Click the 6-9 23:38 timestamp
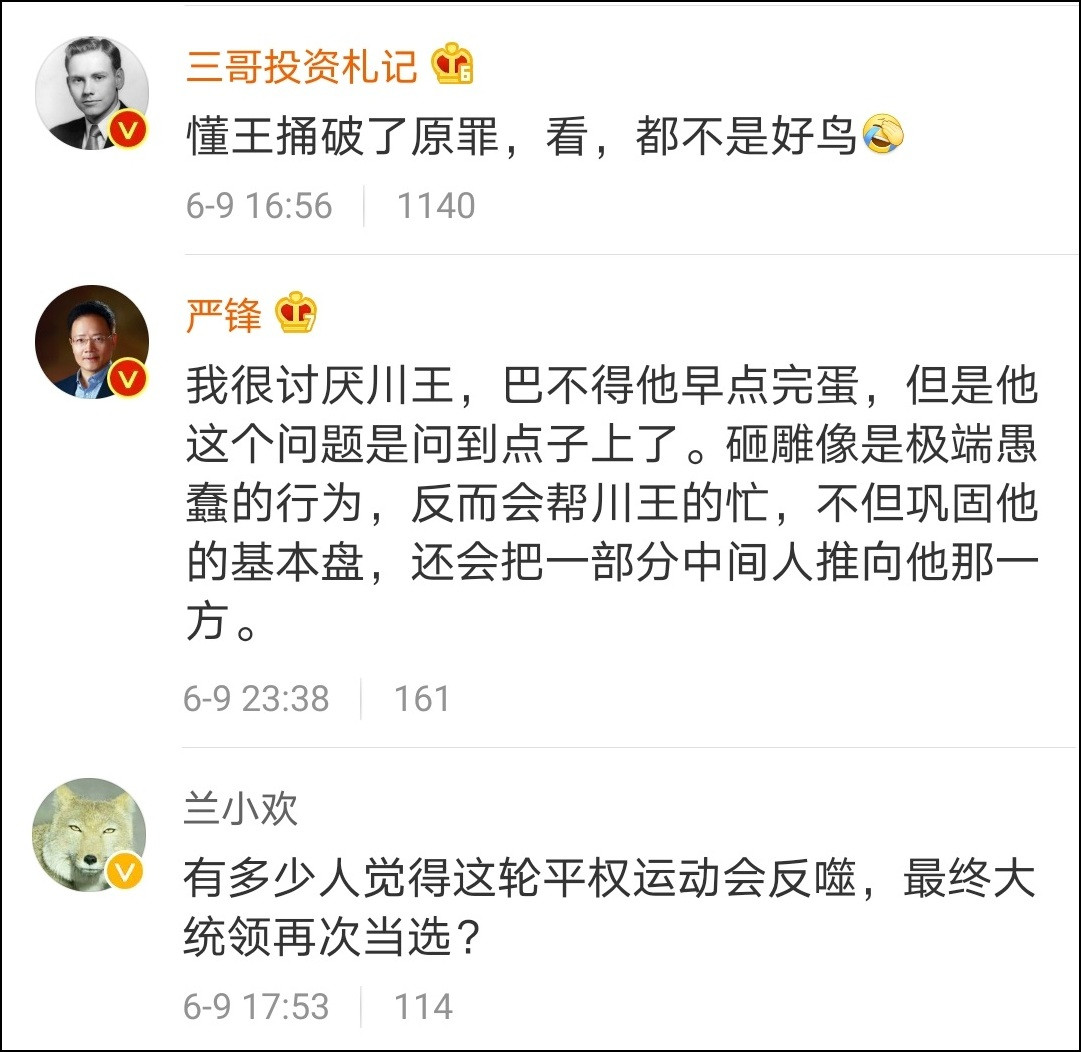Screen dimensions: 1081x1052 (x=256, y=698)
